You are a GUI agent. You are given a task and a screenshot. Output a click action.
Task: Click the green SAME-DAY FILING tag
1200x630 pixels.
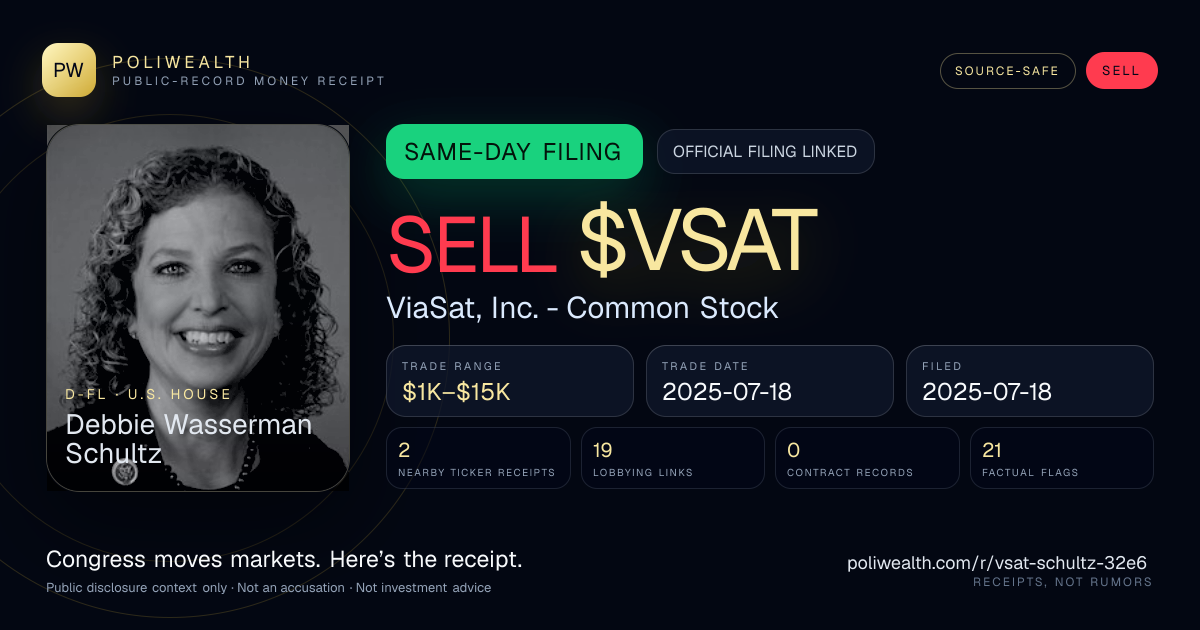pyautogui.click(x=514, y=152)
